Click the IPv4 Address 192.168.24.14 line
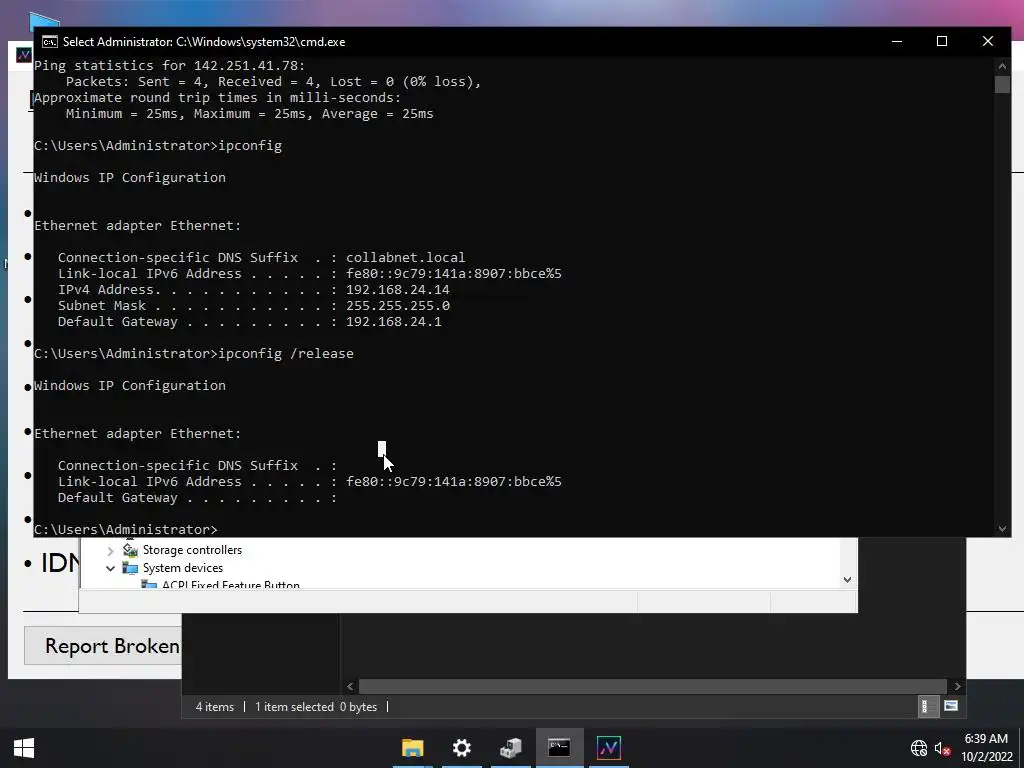Image resolution: width=1024 pixels, height=768 pixels. (x=253, y=289)
